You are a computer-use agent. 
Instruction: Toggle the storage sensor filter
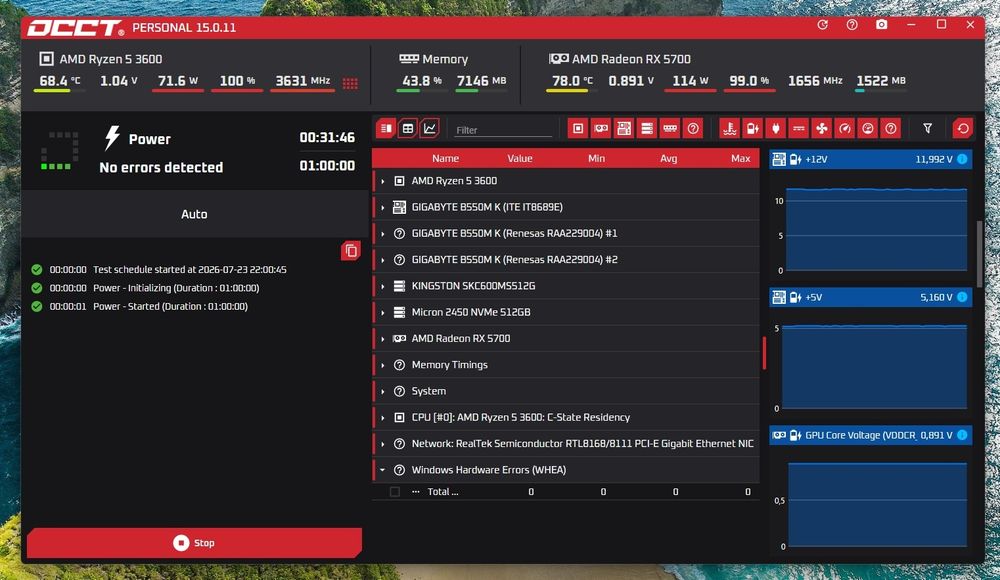pyautogui.click(x=647, y=129)
